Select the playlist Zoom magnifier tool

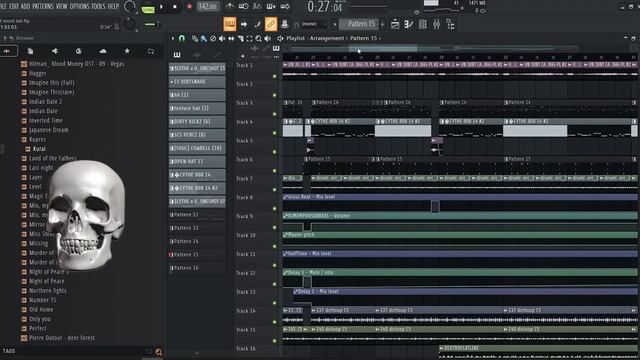(258, 38)
